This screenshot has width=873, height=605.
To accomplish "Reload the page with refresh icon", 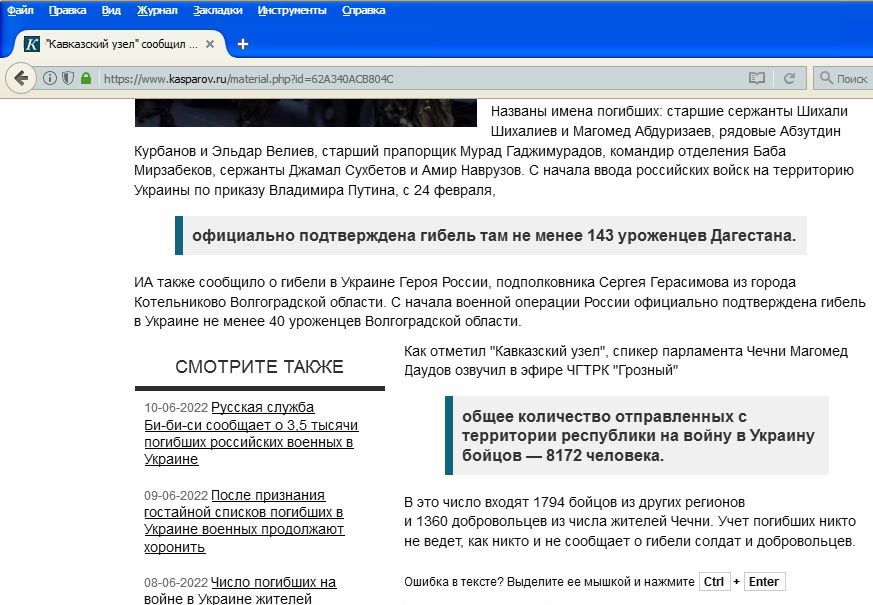I will [x=789, y=78].
